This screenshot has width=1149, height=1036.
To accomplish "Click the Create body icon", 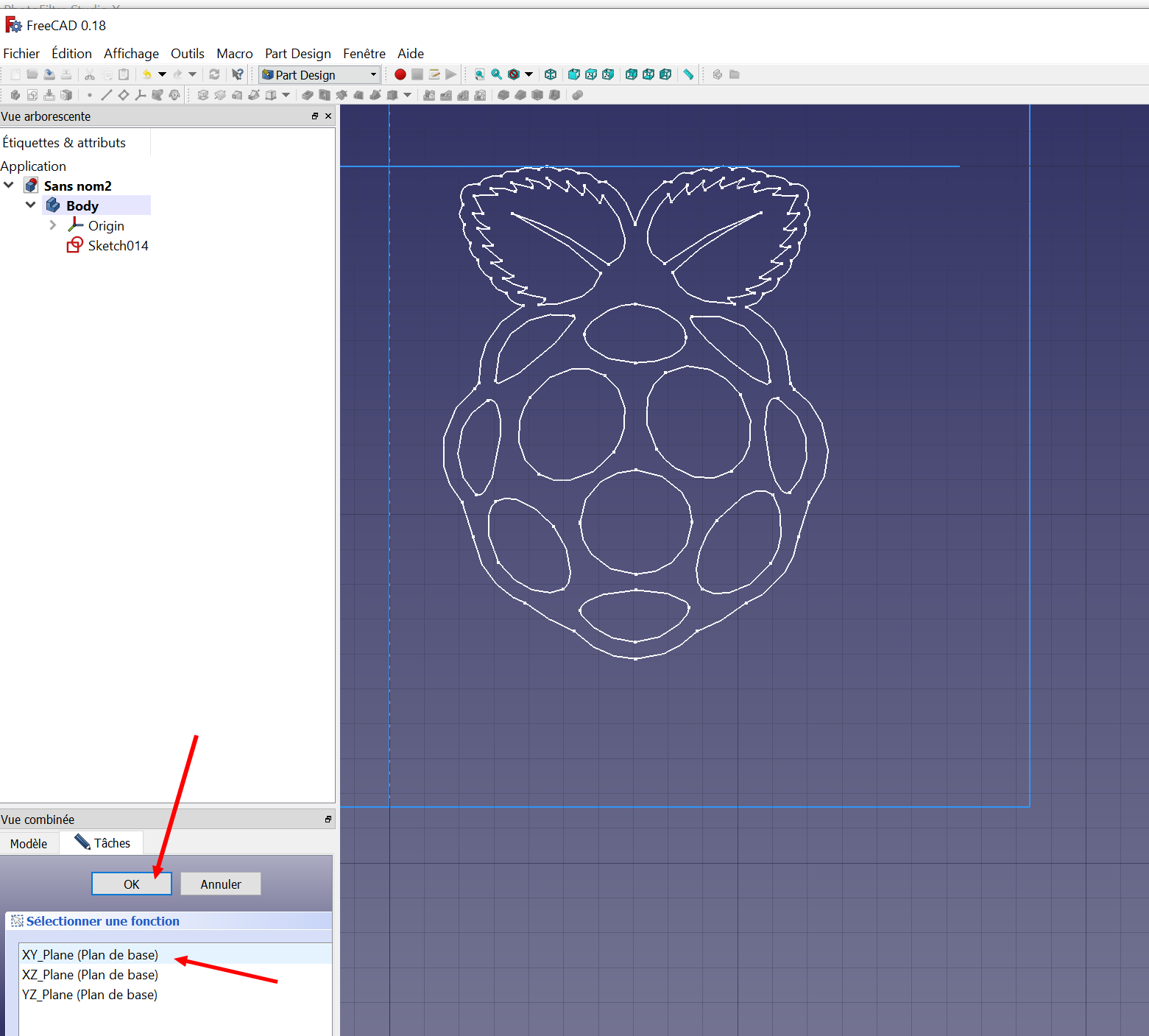I will 15,95.
